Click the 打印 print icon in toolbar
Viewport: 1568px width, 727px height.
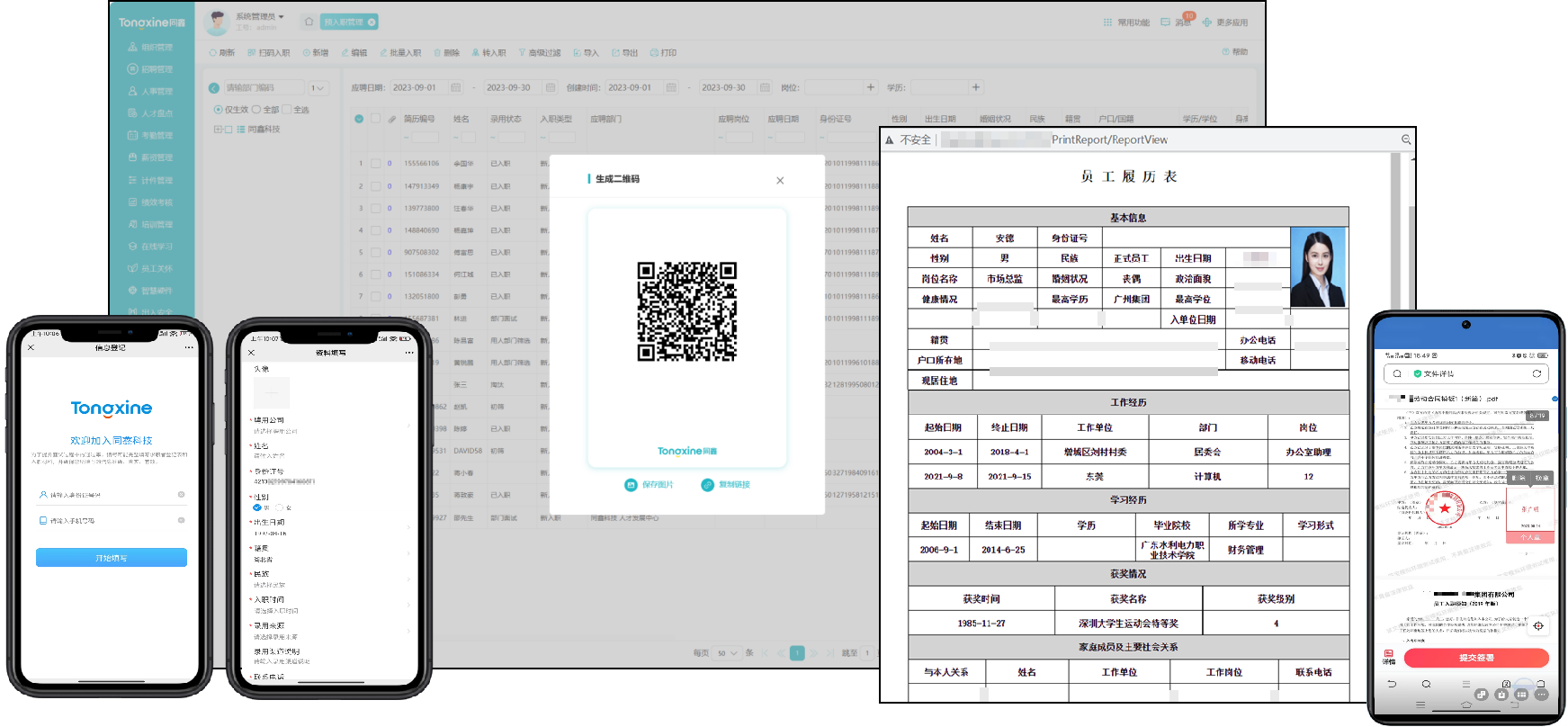tap(654, 53)
